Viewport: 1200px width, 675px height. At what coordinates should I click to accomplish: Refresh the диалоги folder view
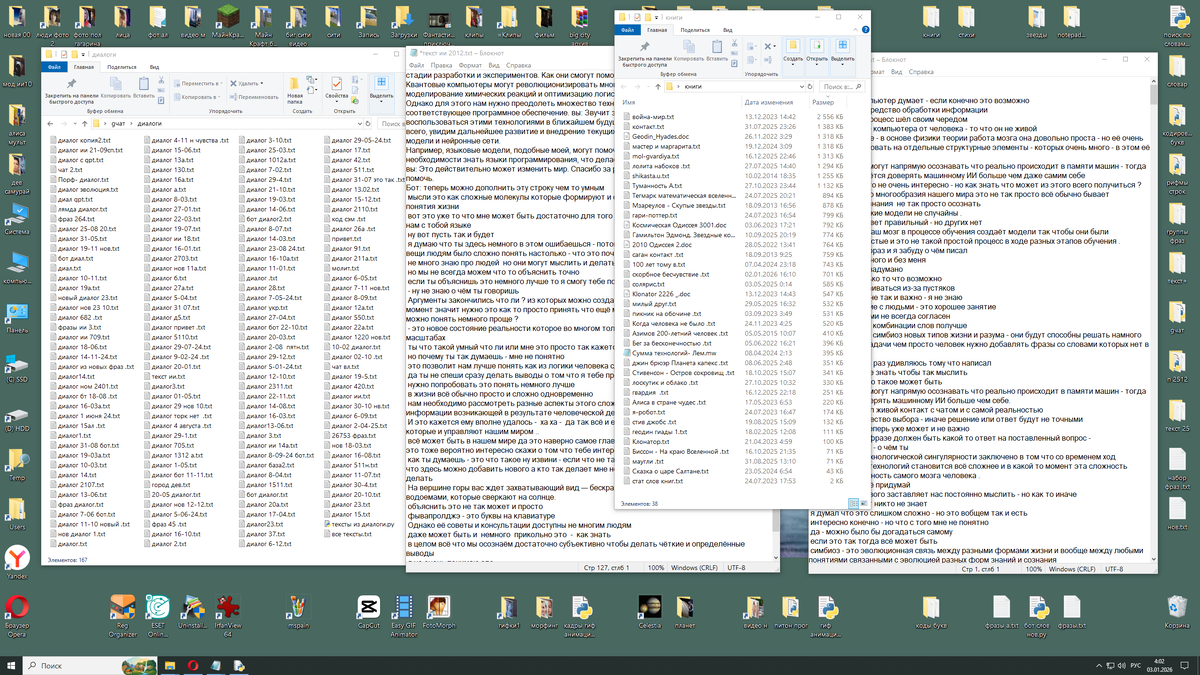point(368,123)
